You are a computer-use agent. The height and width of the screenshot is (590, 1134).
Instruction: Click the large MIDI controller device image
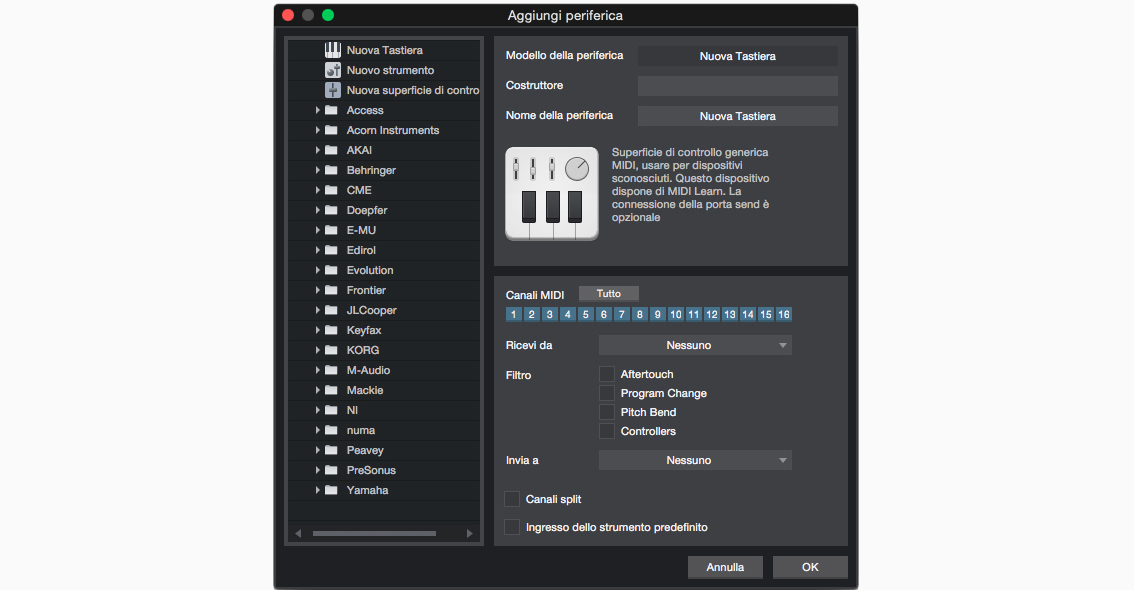[551, 193]
